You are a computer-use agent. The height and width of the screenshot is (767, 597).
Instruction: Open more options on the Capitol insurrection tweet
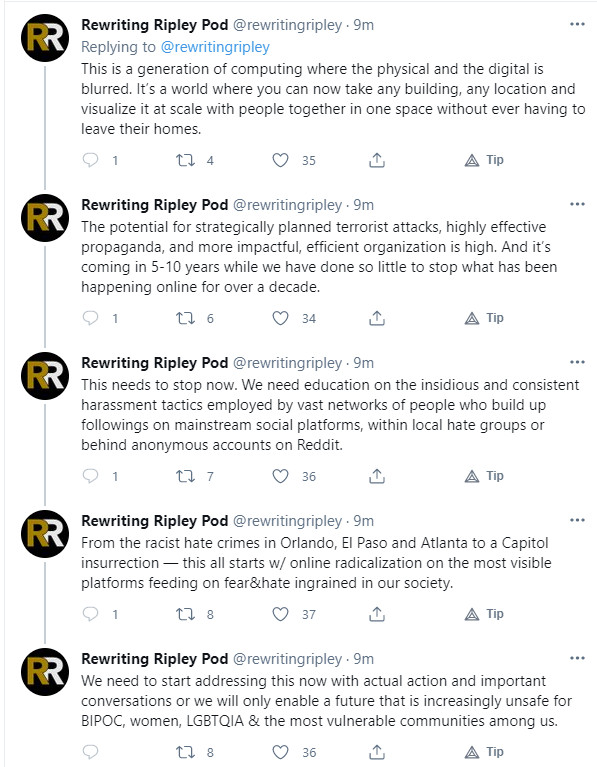[x=577, y=520]
